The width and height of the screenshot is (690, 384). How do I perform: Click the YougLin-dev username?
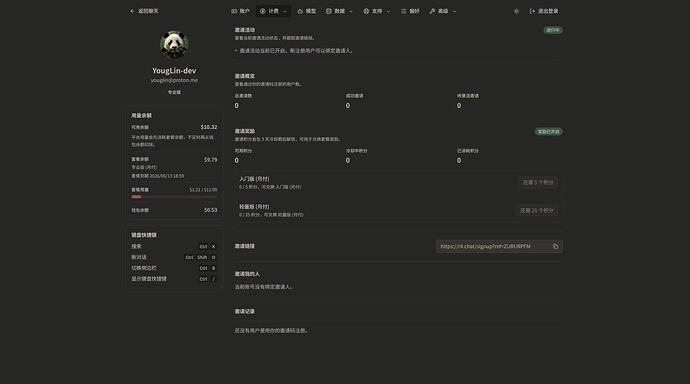click(174, 70)
